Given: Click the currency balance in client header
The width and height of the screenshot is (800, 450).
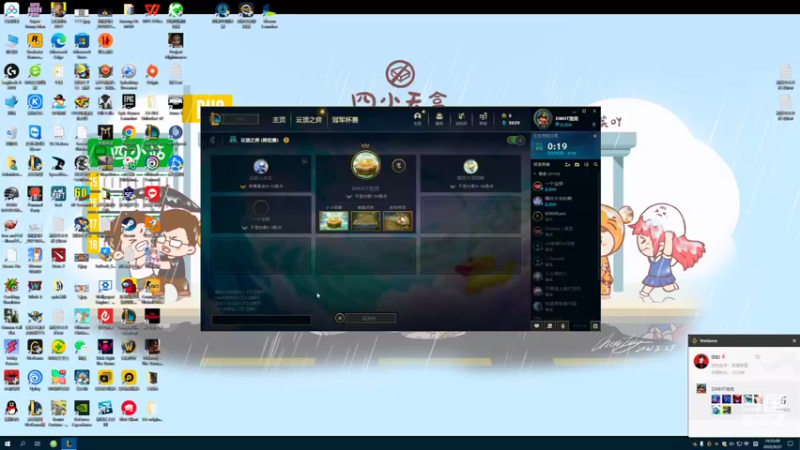Looking at the screenshot, I should click(511, 119).
